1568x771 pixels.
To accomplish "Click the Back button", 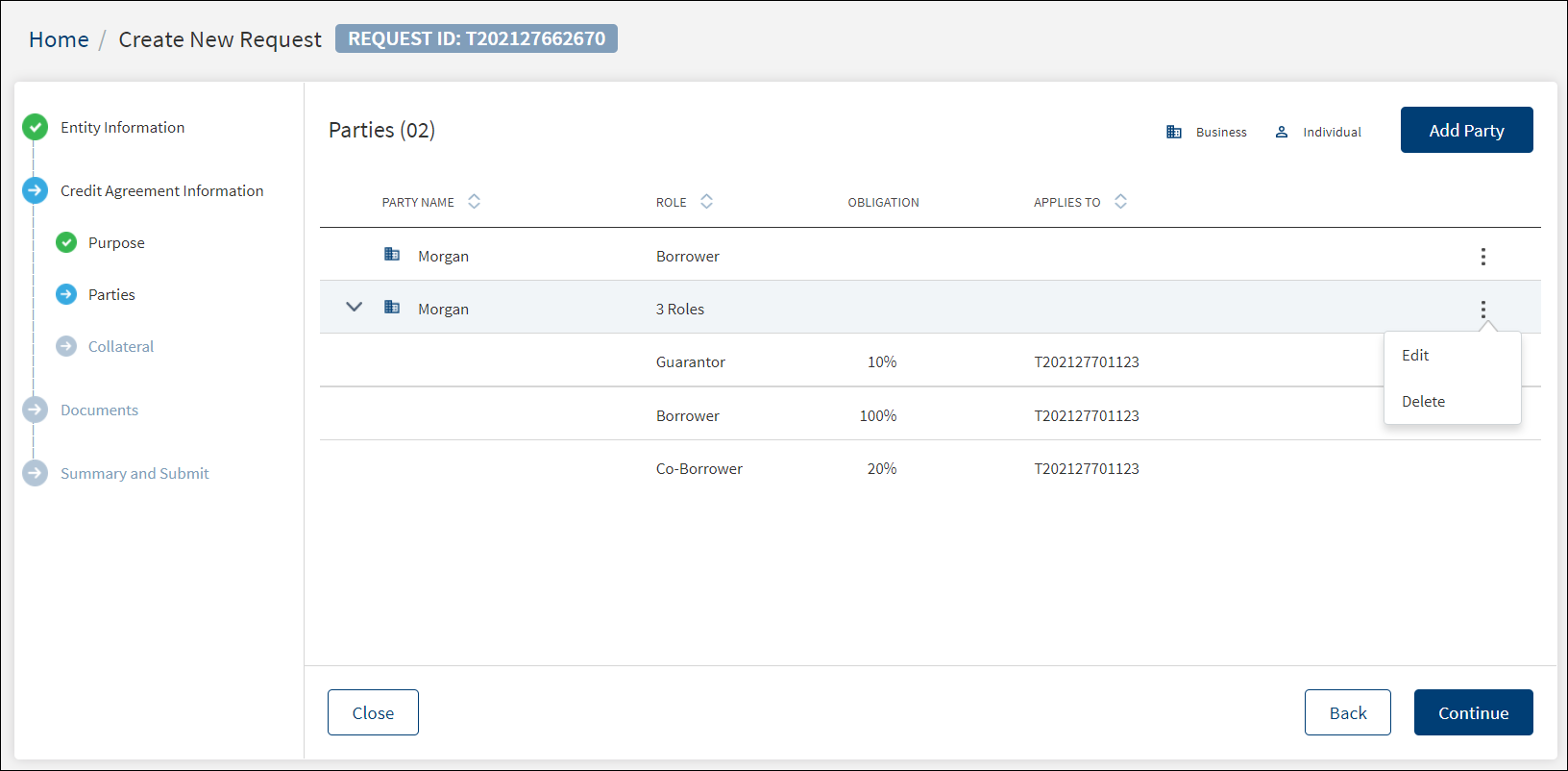I will (1348, 712).
